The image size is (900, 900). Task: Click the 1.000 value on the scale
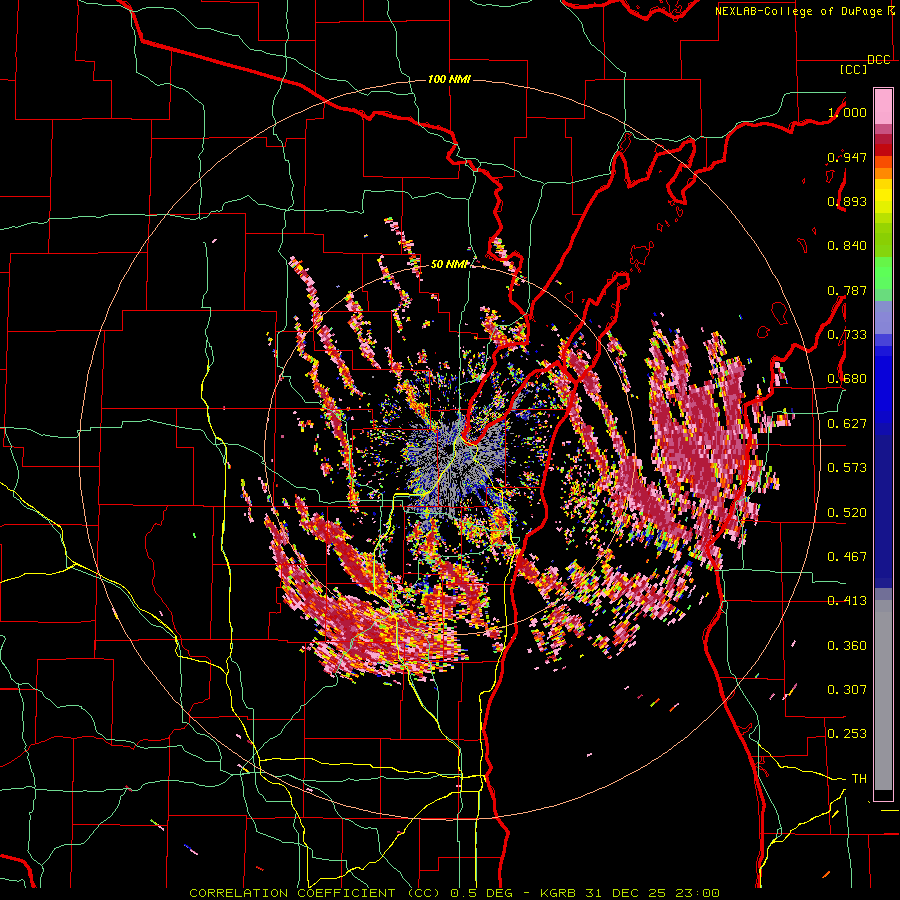pyautogui.click(x=847, y=112)
